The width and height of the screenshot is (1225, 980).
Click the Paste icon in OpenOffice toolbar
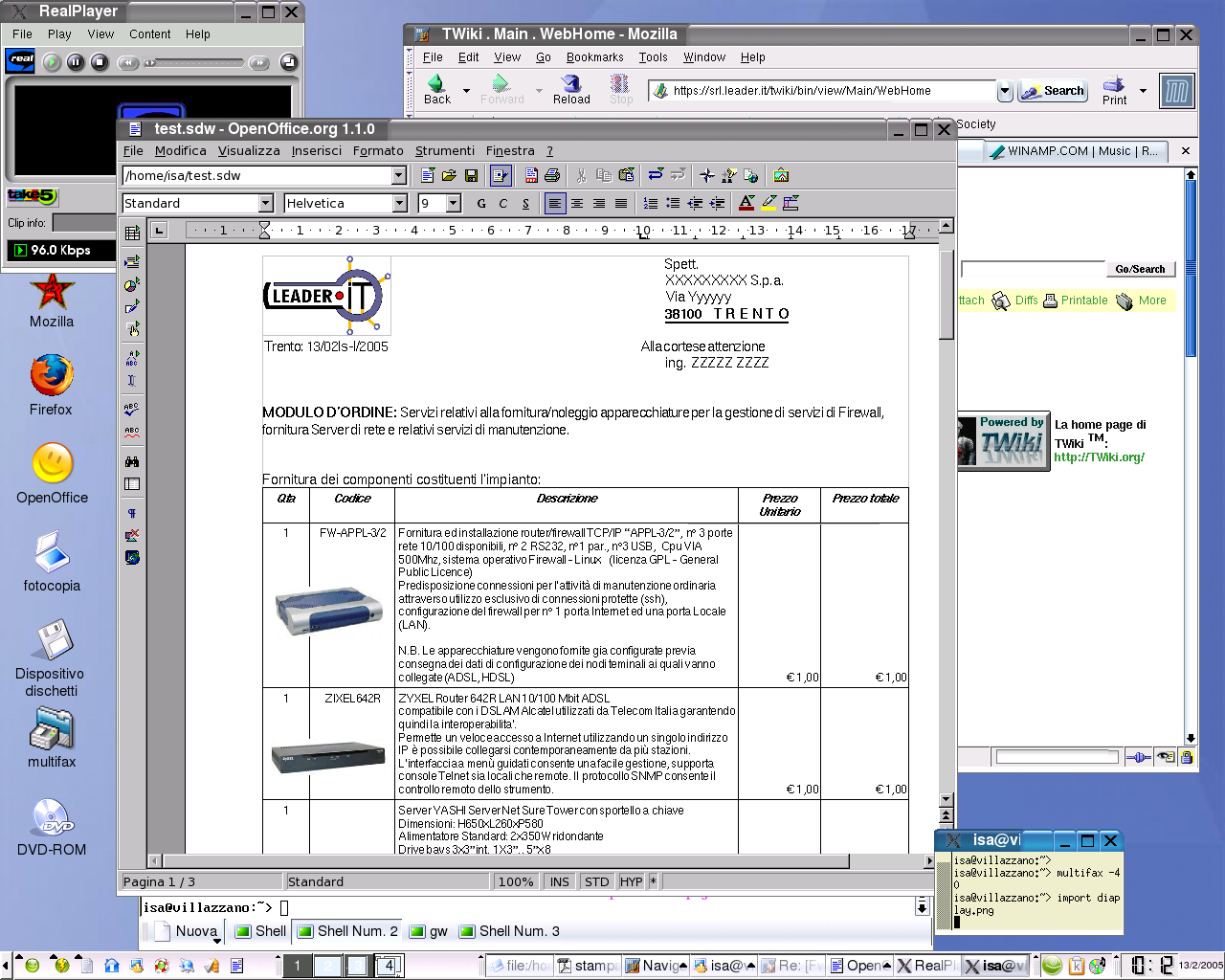click(627, 175)
